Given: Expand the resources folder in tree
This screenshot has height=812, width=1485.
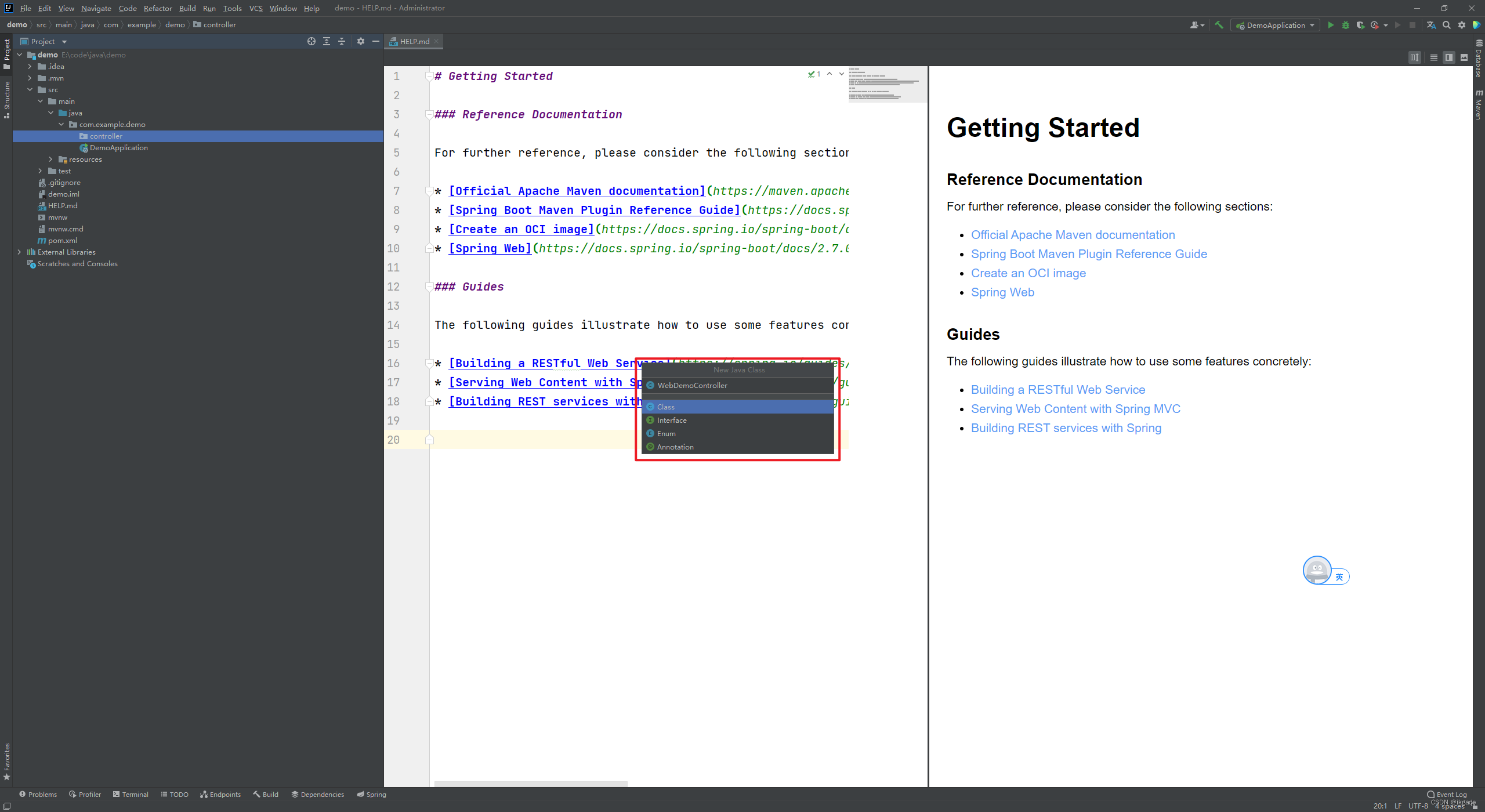Looking at the screenshot, I should pos(50,159).
